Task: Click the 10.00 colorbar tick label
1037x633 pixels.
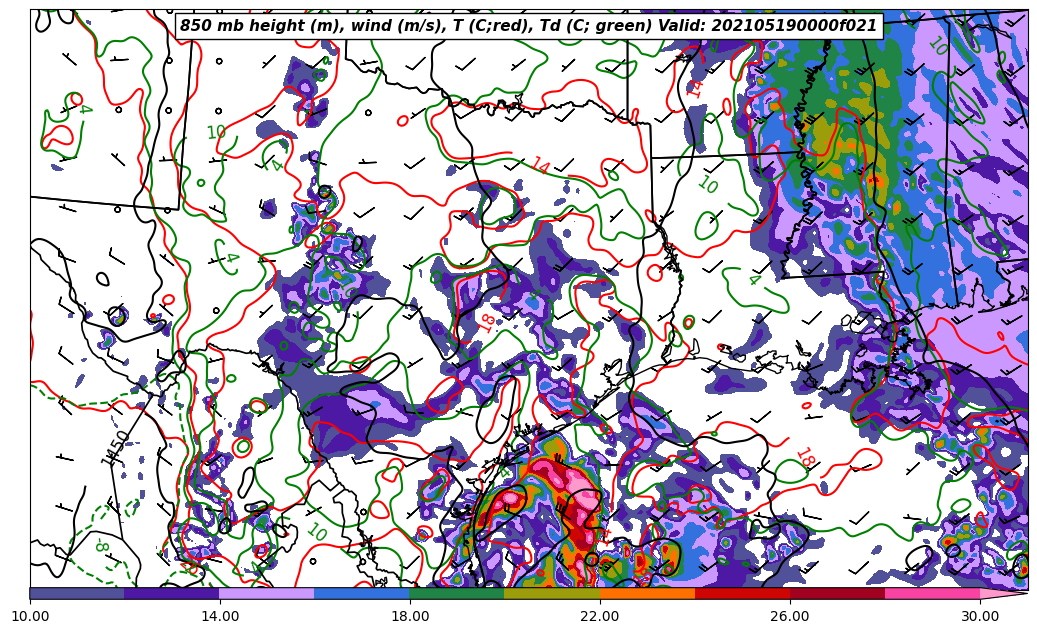Action: tap(30, 616)
